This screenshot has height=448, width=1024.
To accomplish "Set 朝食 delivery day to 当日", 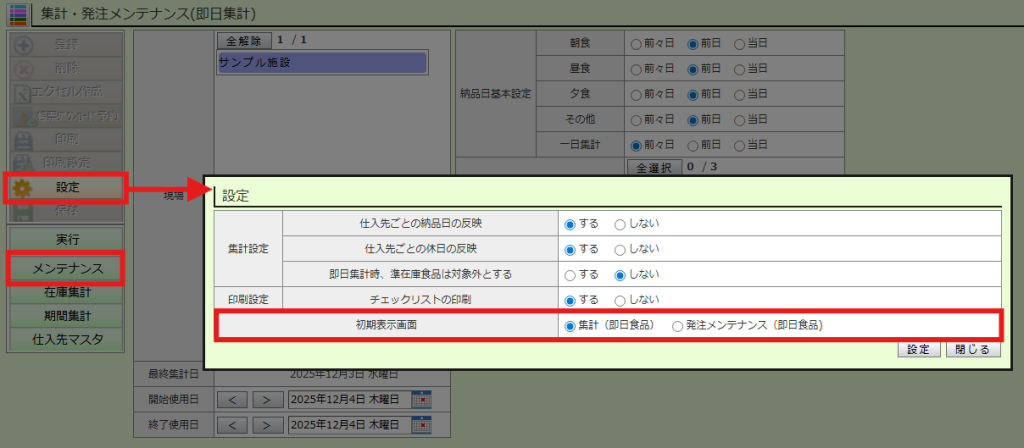I will [740, 44].
